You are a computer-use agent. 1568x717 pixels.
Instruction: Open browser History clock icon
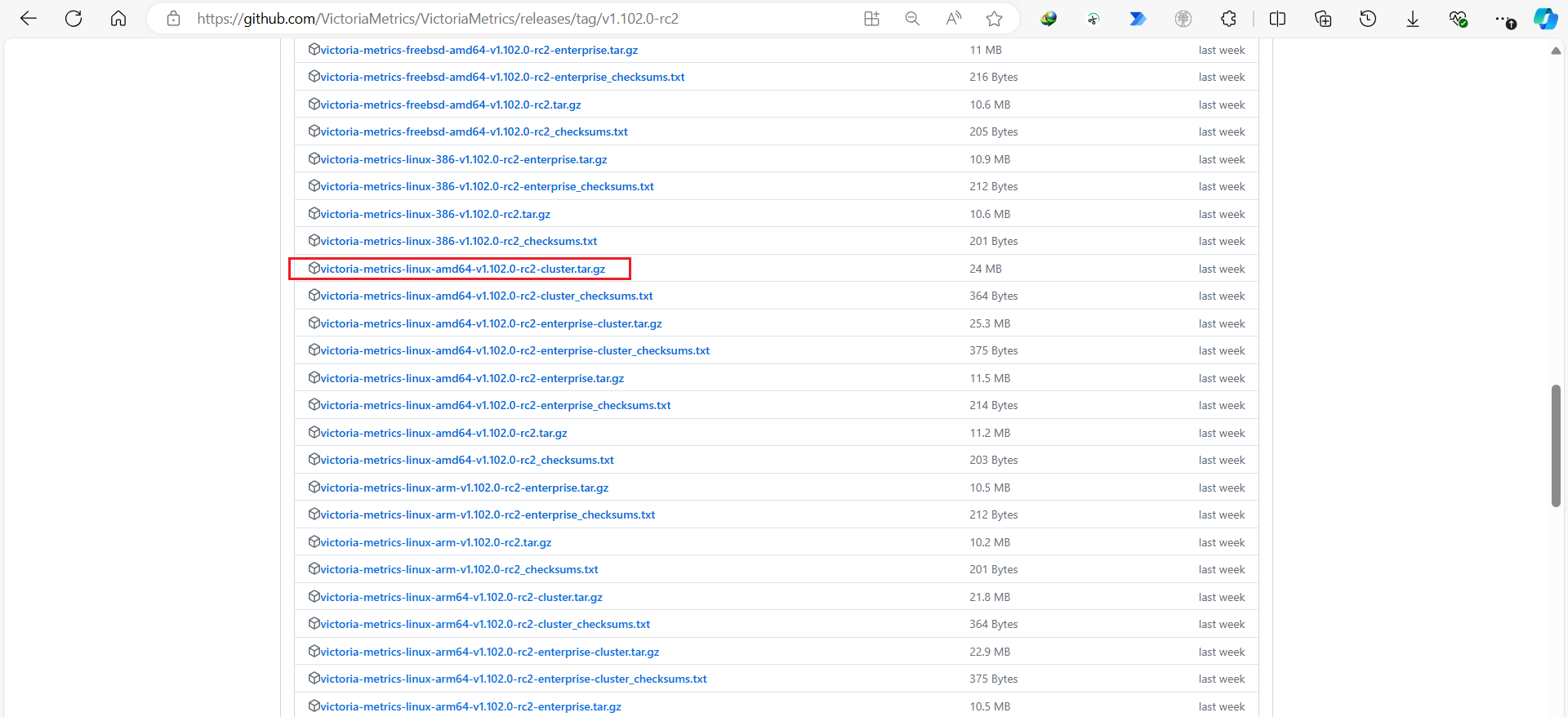1368,19
